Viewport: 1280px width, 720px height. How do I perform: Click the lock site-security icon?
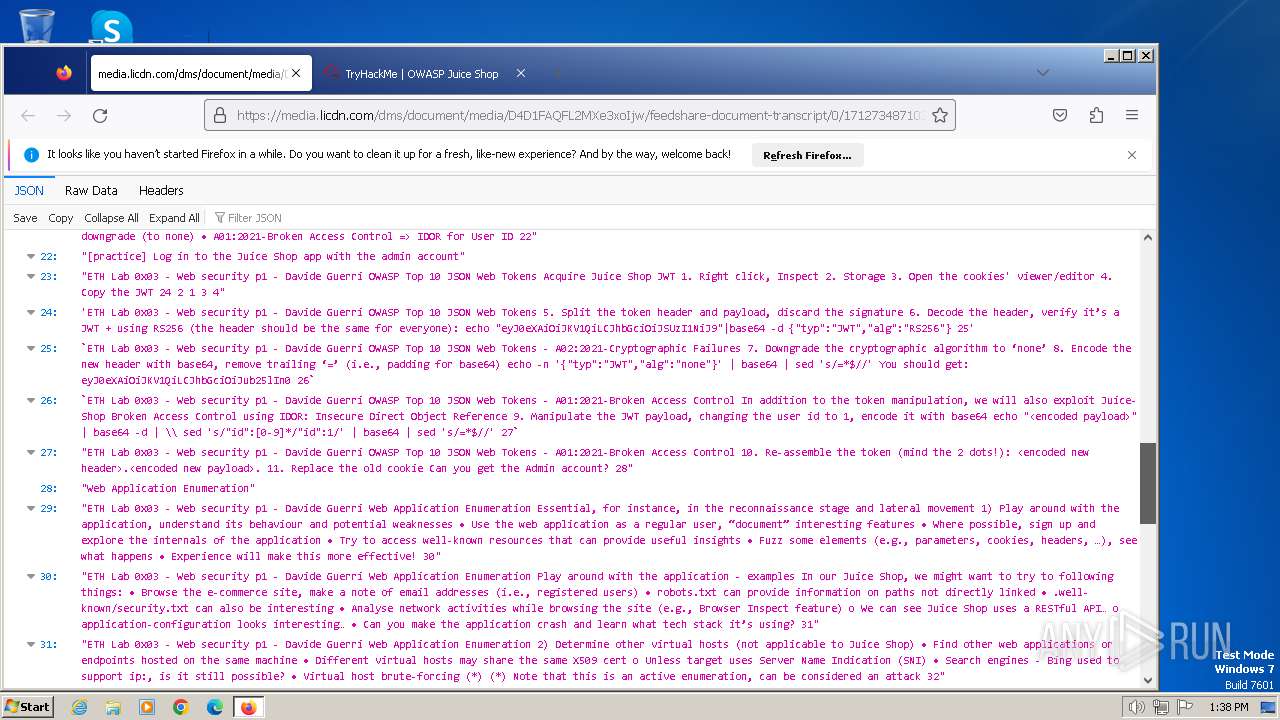(x=221, y=116)
